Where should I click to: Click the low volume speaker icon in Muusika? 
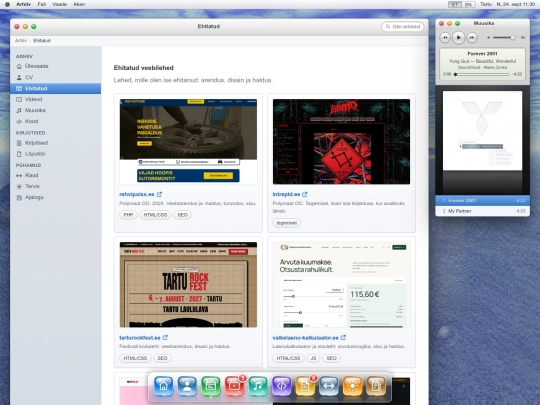[x=488, y=38]
